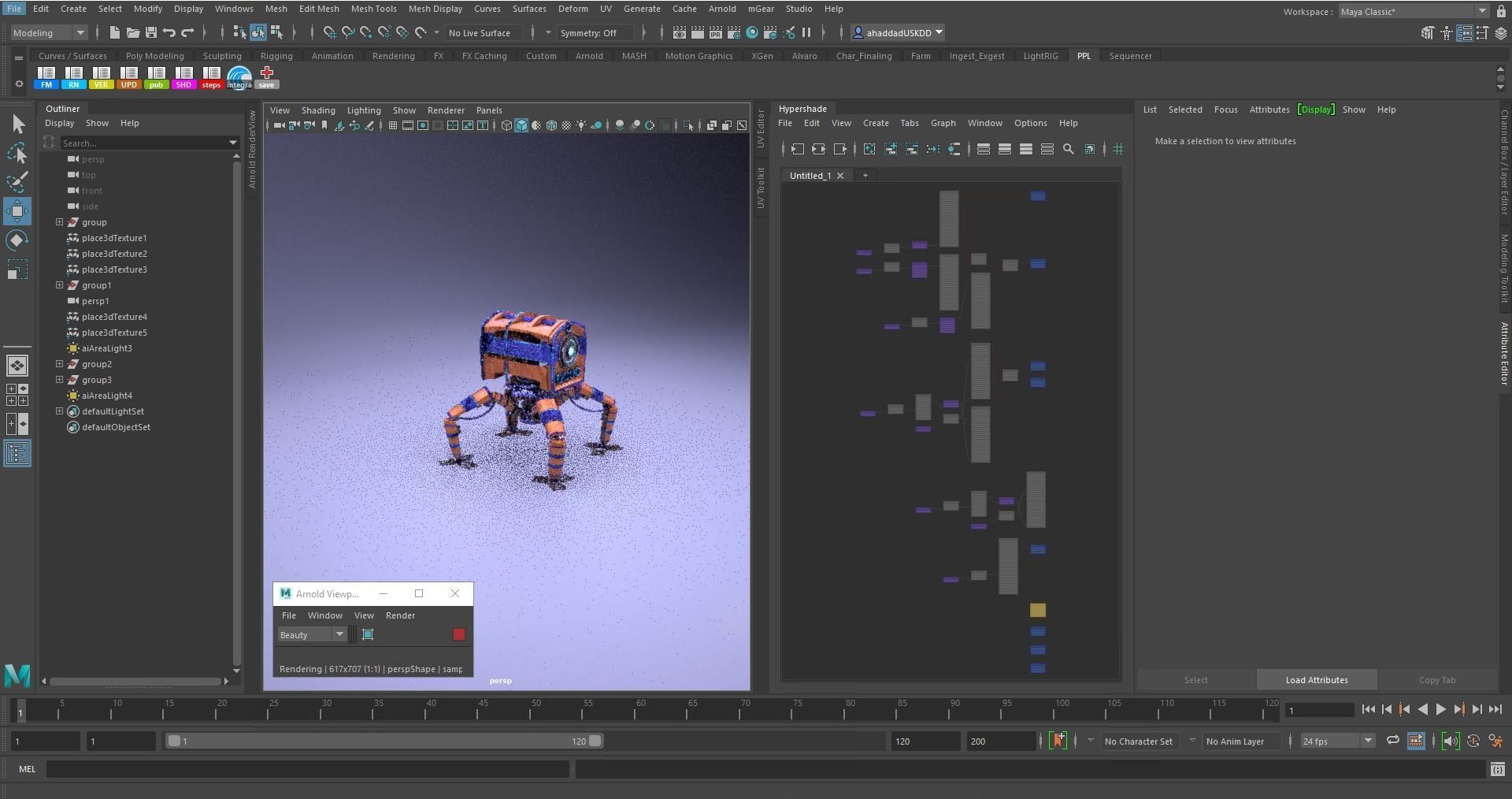Screen dimensions: 1512x799
Task: Click the MEL command line input
Action: click(x=307, y=769)
